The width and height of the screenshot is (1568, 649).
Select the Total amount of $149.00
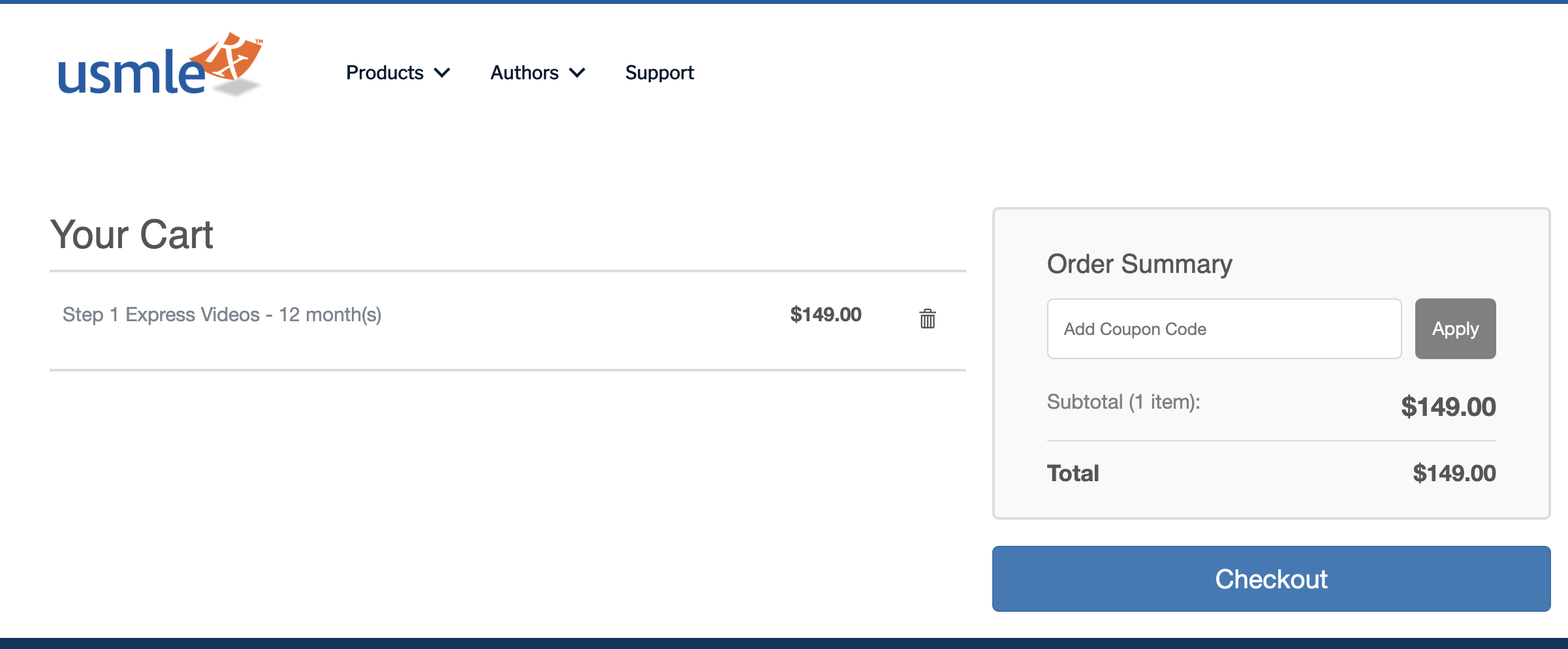(1454, 473)
